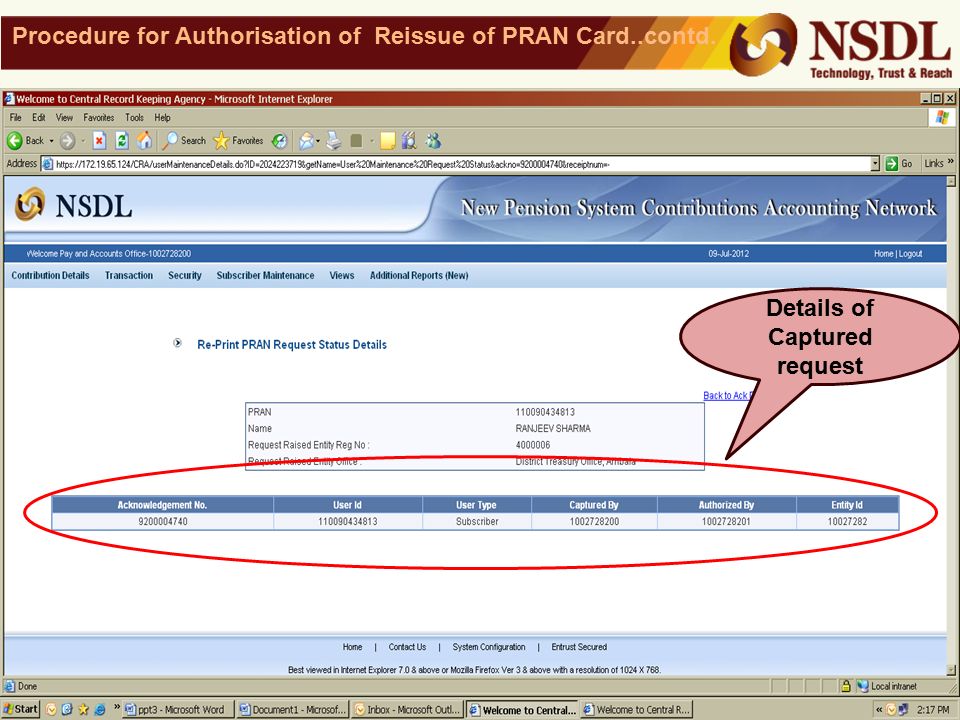Click the yellow note toolbar icon

coord(387,141)
